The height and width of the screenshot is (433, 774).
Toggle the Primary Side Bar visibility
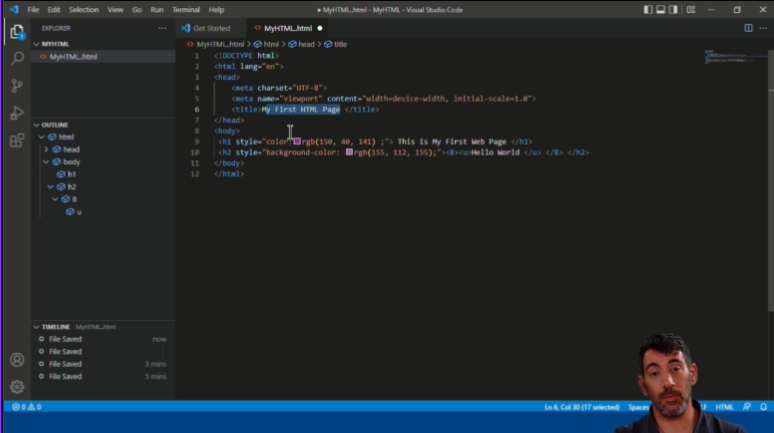point(650,9)
